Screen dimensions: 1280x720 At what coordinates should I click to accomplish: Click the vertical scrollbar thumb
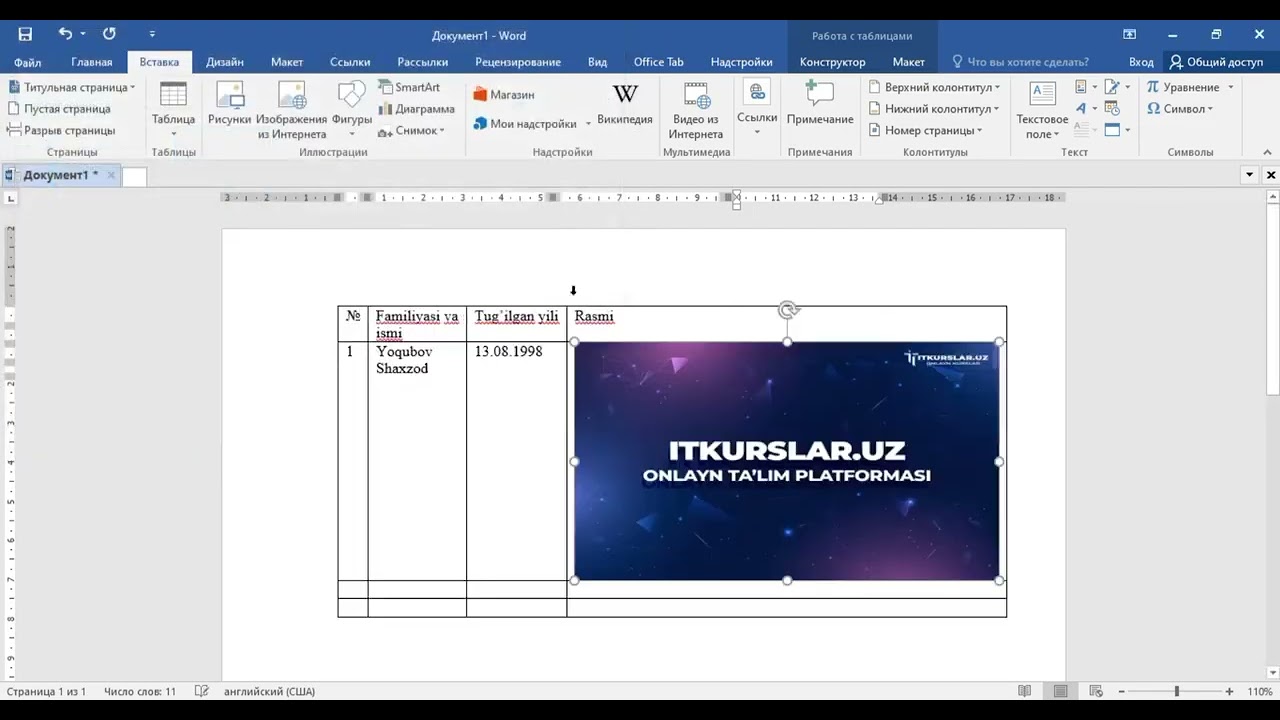(1272, 298)
